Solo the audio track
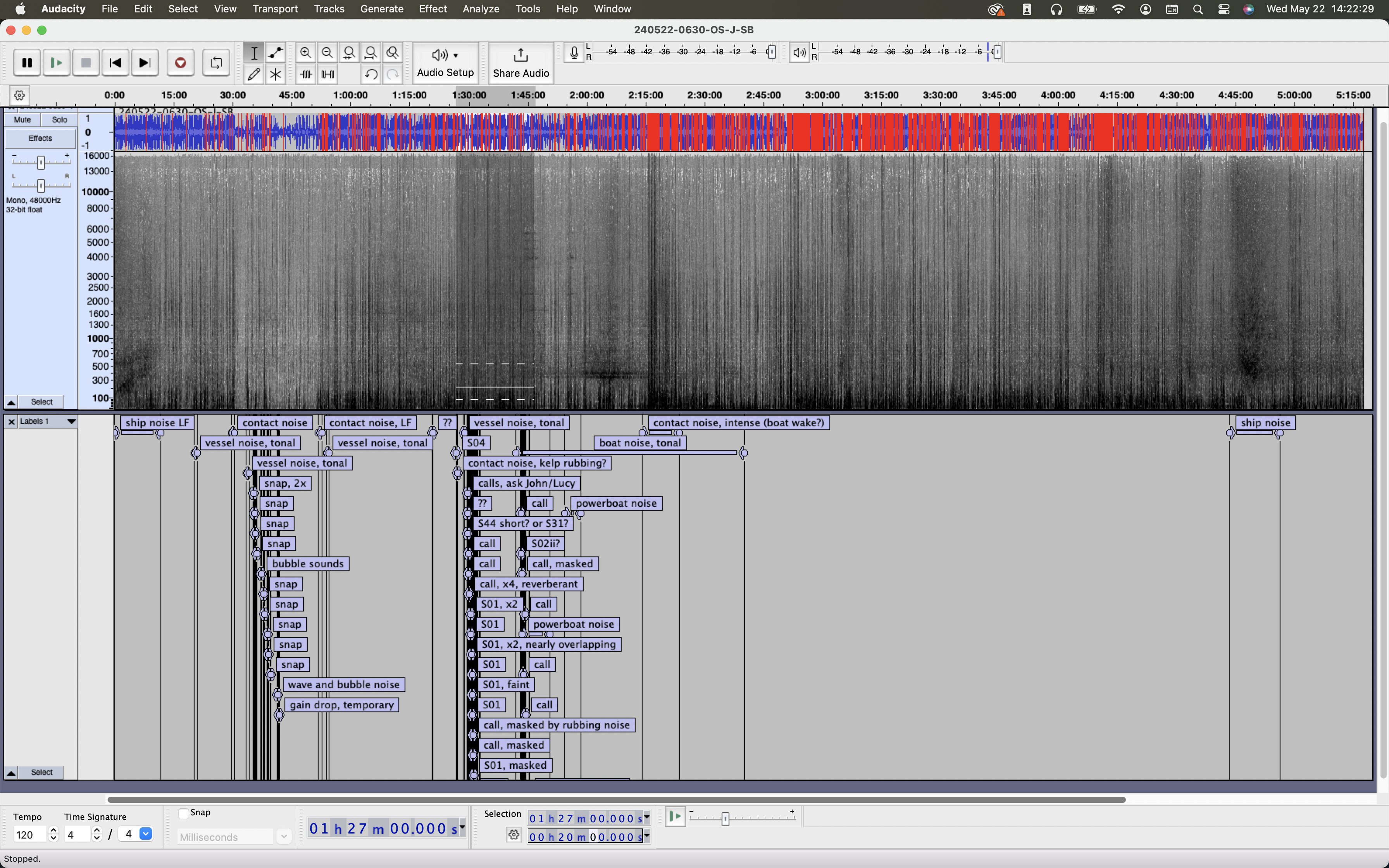The image size is (1389, 868). (x=59, y=119)
